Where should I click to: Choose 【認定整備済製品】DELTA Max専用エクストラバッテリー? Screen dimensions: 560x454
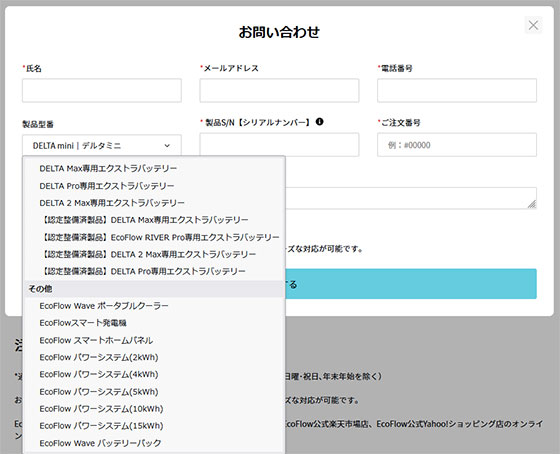[154, 220]
